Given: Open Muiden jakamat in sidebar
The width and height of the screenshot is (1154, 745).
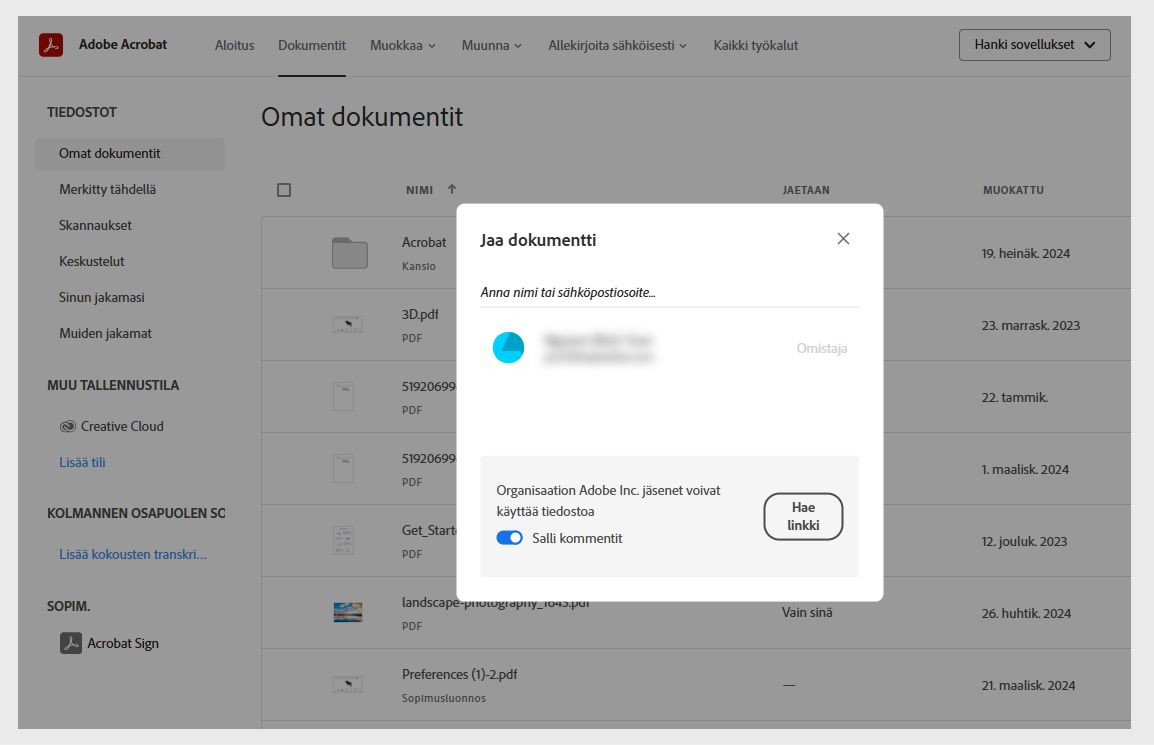Looking at the screenshot, I should [105, 333].
